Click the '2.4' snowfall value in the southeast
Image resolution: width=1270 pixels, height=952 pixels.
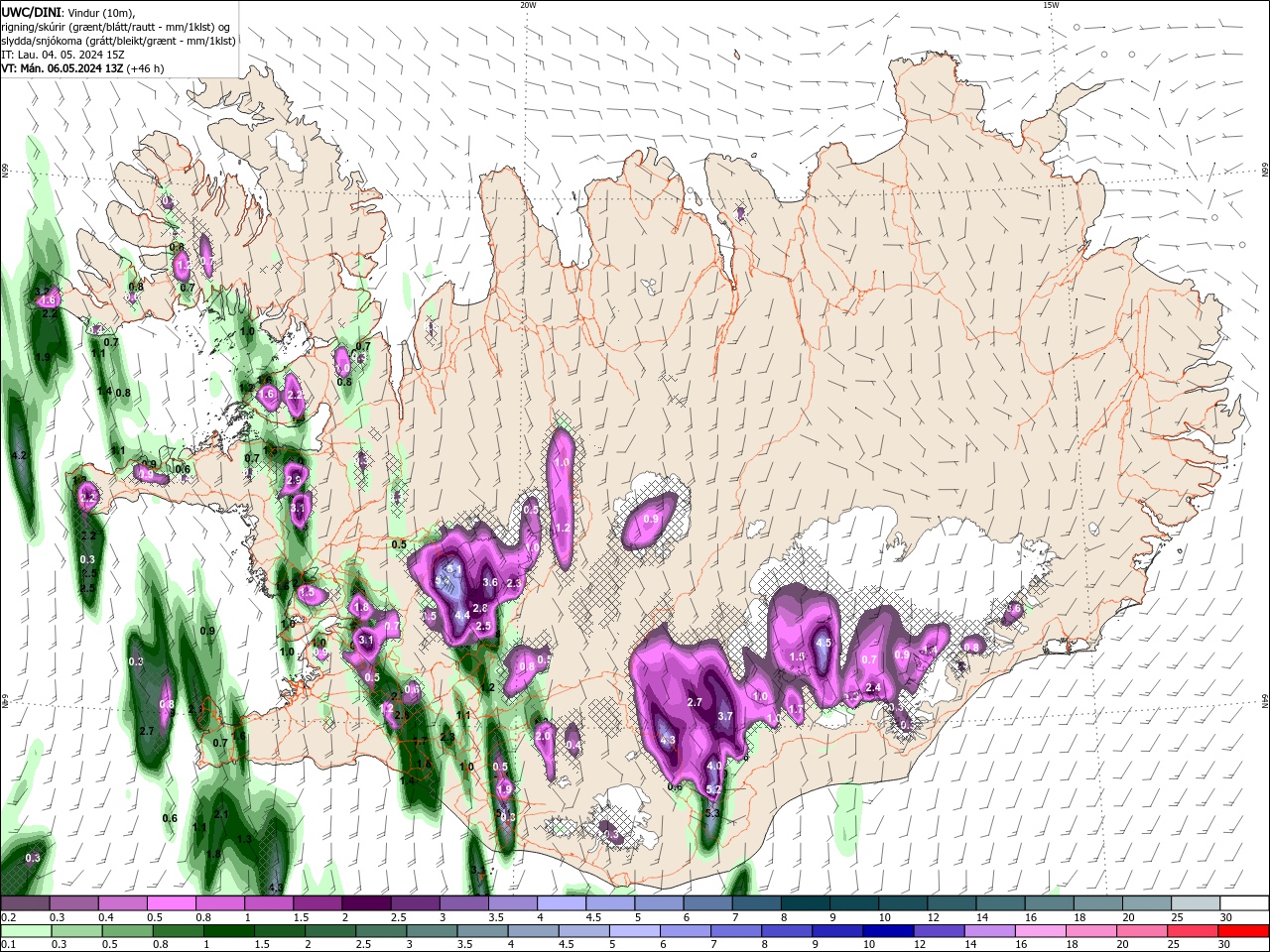(x=873, y=687)
